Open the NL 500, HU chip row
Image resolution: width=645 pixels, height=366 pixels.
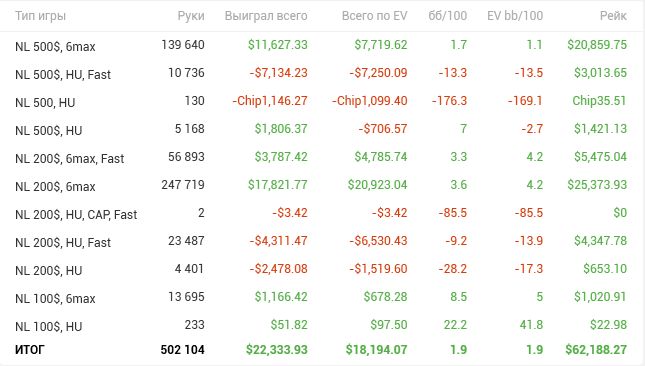321,102
